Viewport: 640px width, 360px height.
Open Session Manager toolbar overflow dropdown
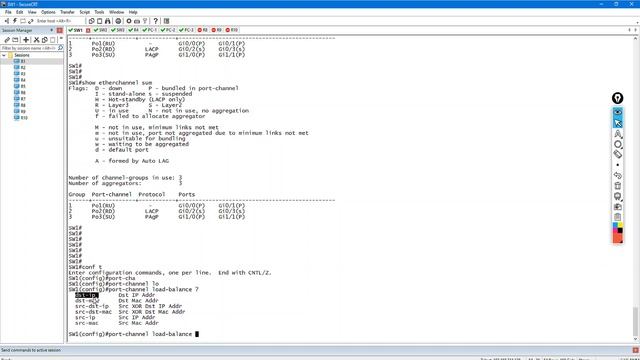point(61,39)
